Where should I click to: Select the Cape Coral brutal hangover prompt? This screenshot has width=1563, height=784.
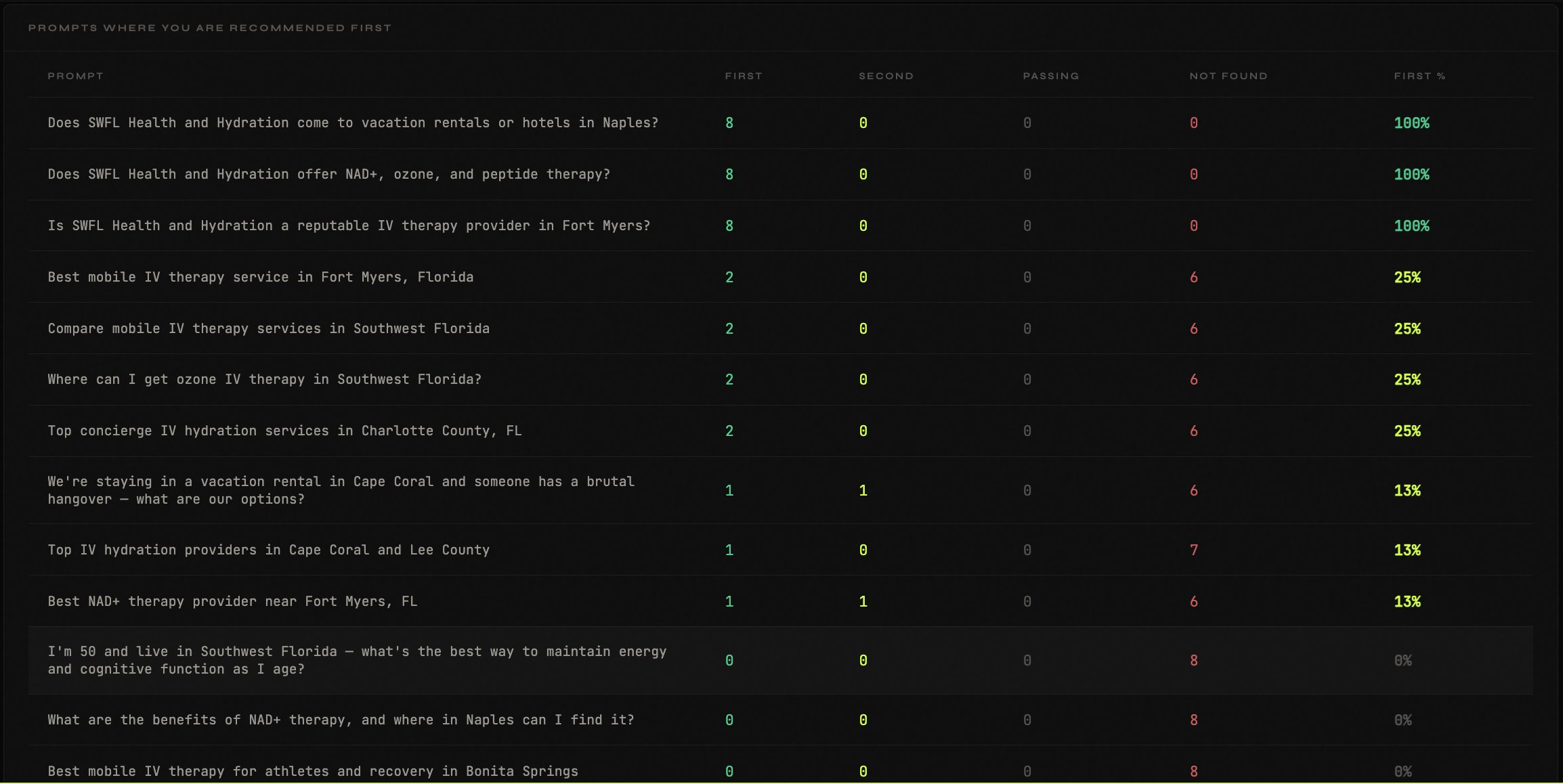(x=341, y=490)
